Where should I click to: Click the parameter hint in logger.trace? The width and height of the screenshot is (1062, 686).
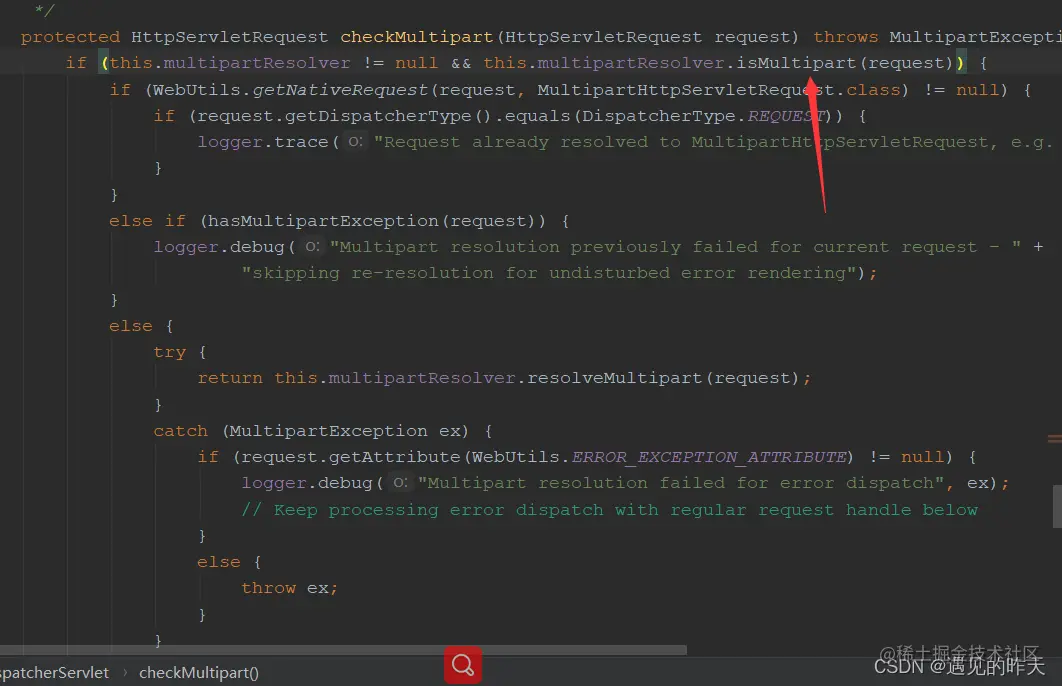(x=355, y=142)
